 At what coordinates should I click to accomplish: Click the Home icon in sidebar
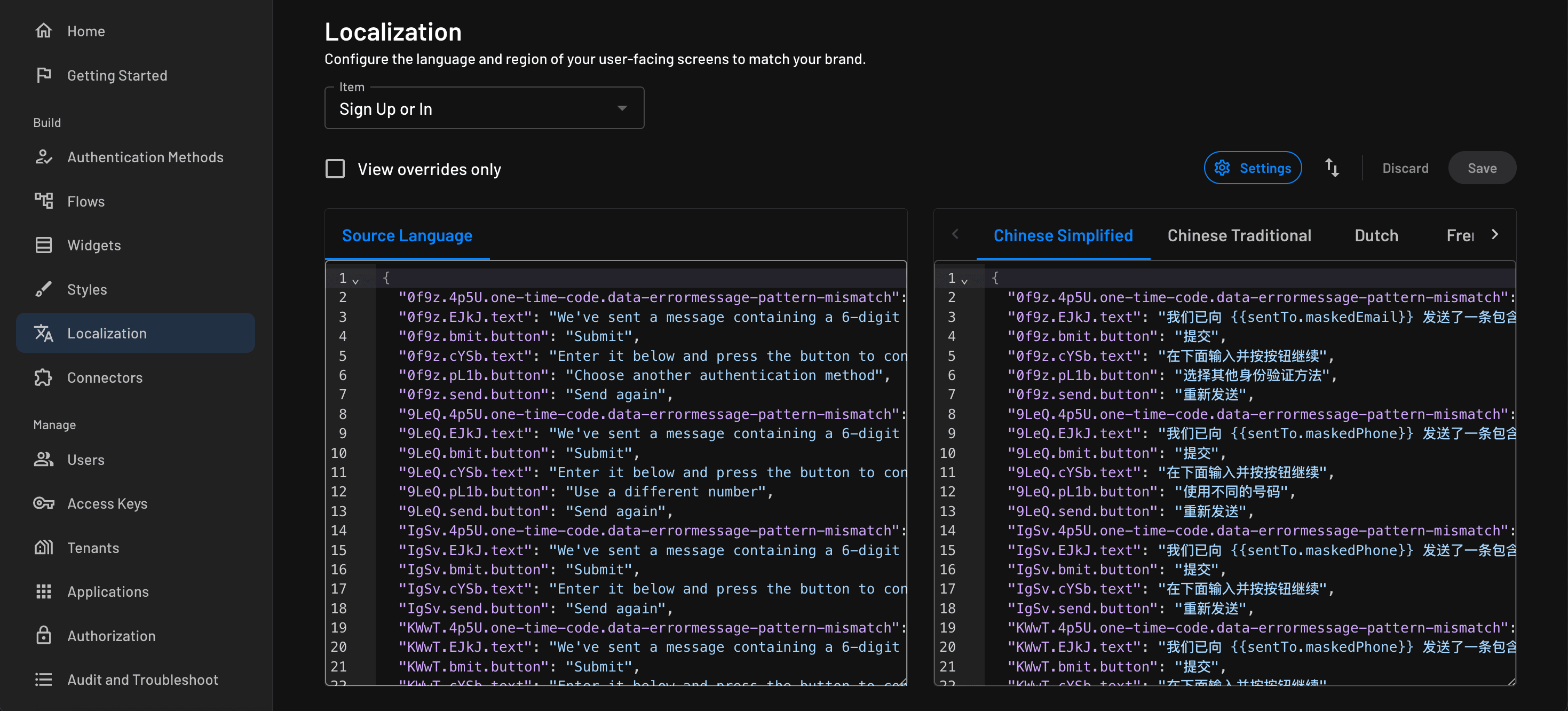coord(43,30)
